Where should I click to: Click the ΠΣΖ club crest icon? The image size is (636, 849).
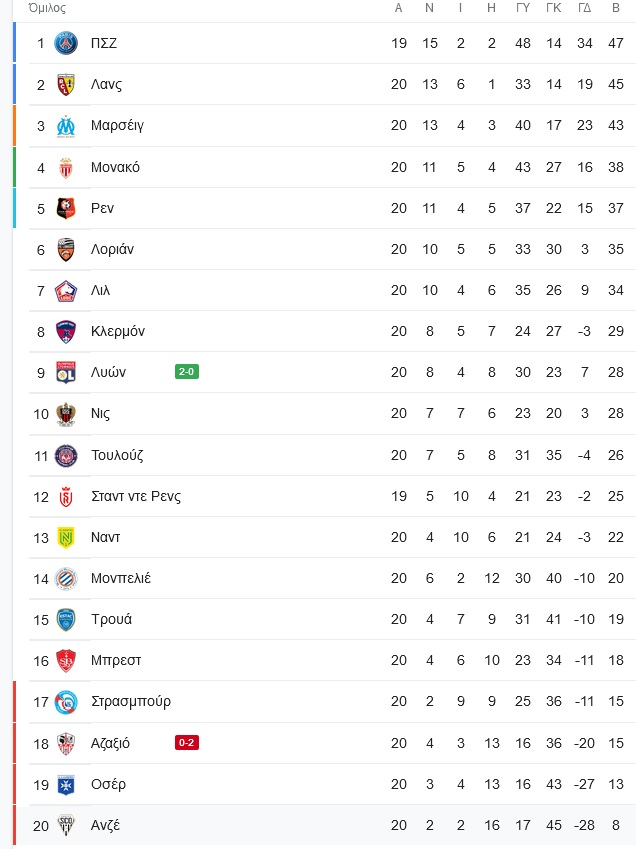(x=66, y=43)
